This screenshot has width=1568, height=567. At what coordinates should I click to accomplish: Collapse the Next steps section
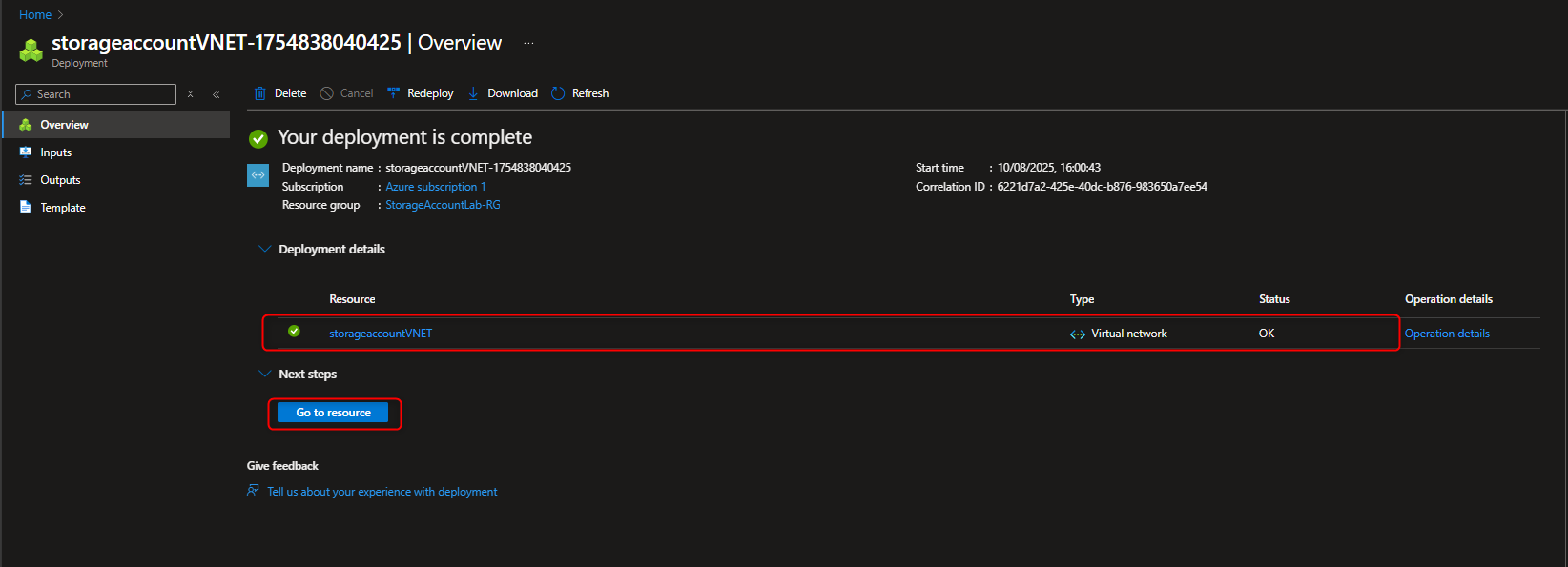(x=265, y=374)
